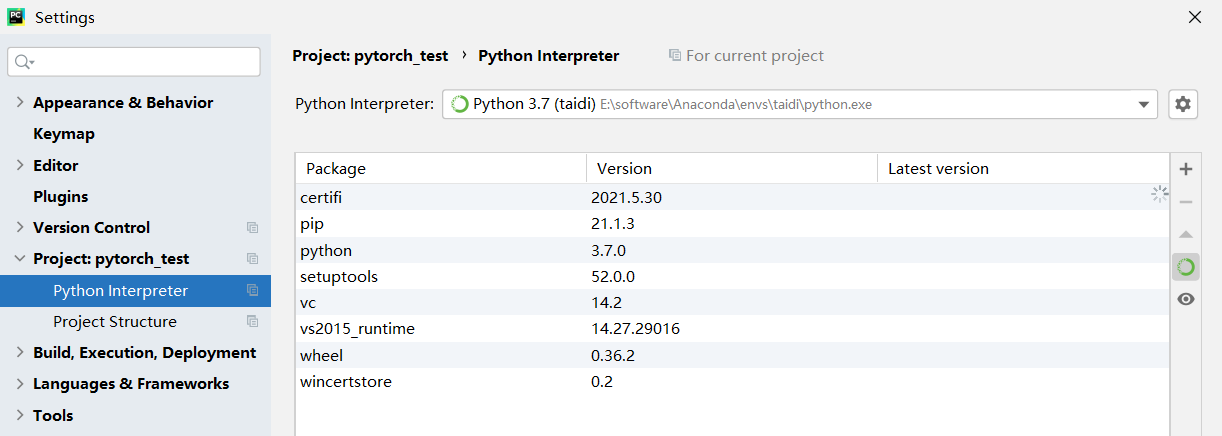
Task: Toggle the eye icon for early releases
Action: pos(1186,299)
